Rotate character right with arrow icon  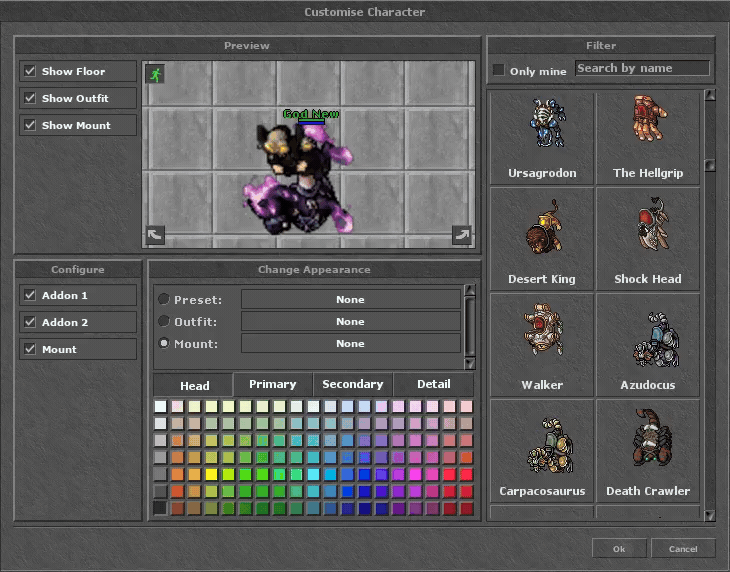click(462, 235)
